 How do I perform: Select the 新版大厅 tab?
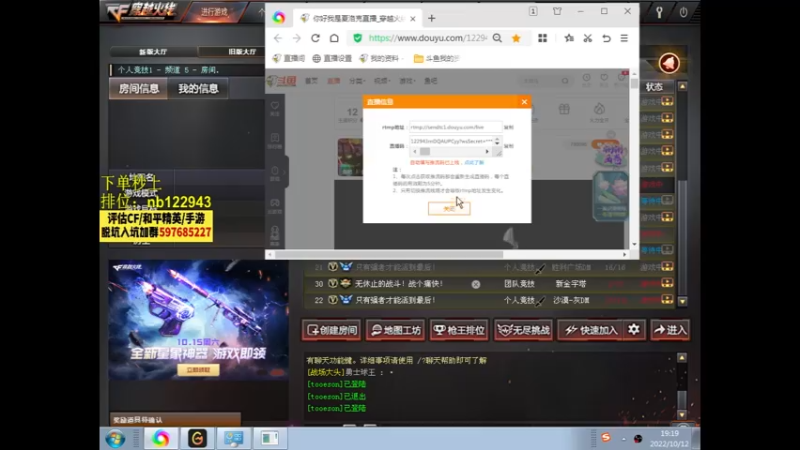pyautogui.click(x=153, y=52)
